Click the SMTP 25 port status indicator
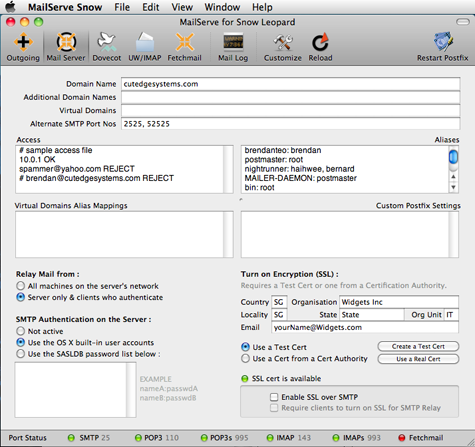Image resolution: width=475 pixels, height=447 pixels. [71, 438]
